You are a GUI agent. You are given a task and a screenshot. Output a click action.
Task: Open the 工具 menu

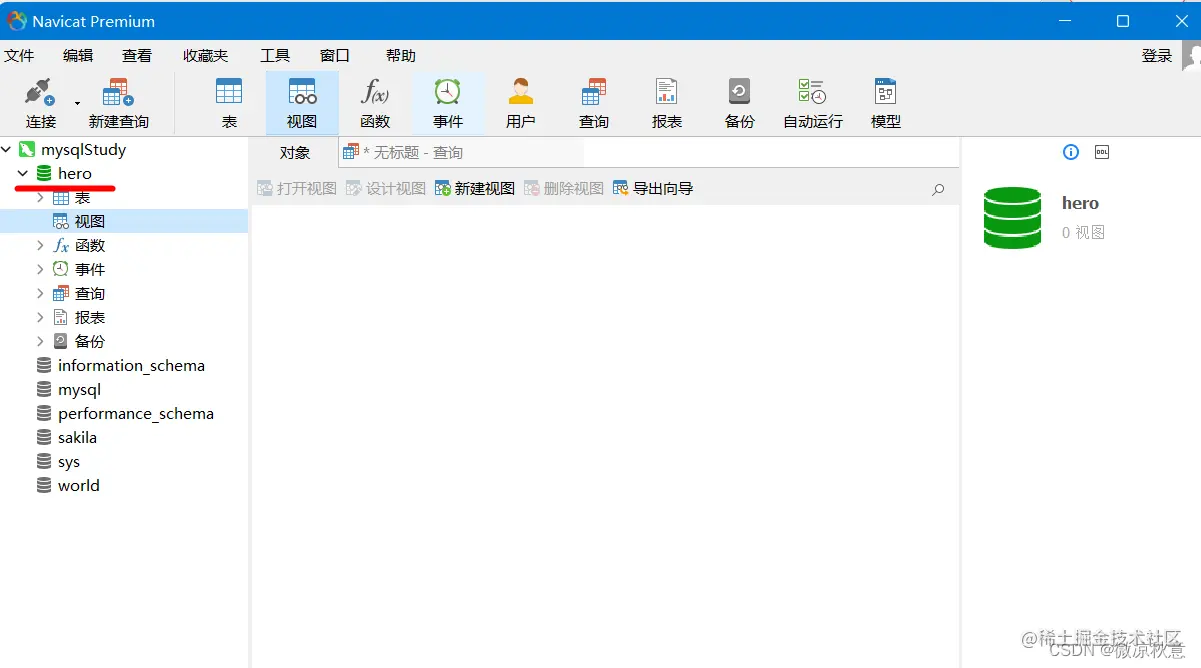tap(274, 55)
